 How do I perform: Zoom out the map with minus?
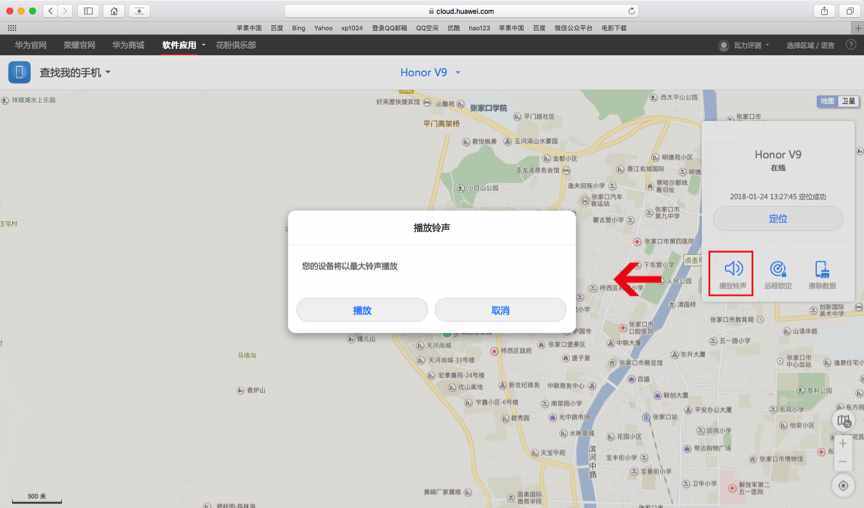tap(843, 461)
